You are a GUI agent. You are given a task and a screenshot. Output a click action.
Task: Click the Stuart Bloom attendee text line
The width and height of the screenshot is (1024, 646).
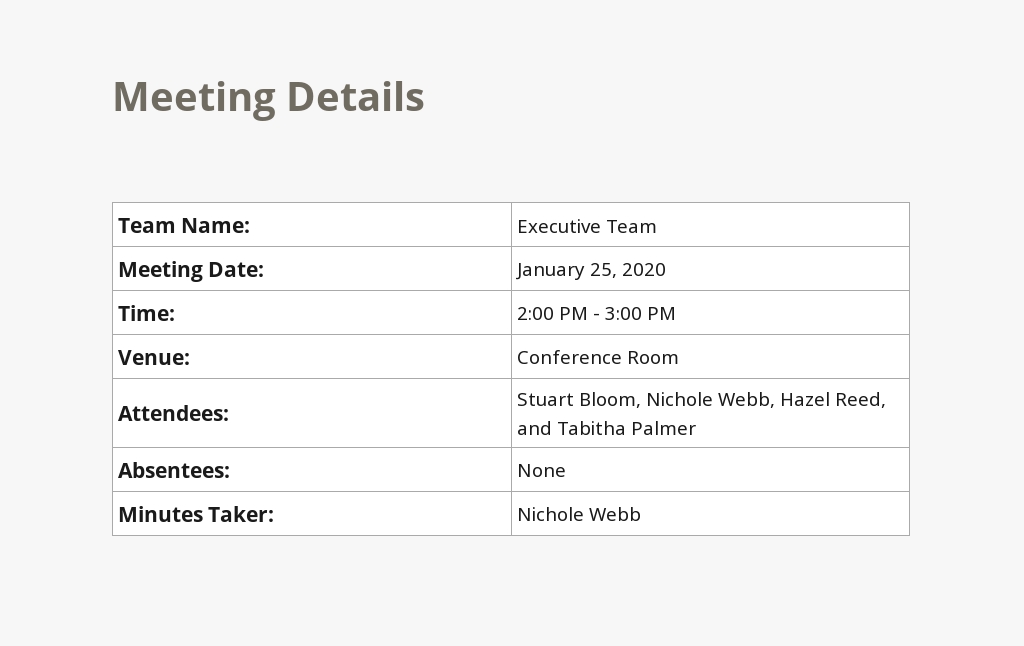pyautogui.click(x=701, y=399)
